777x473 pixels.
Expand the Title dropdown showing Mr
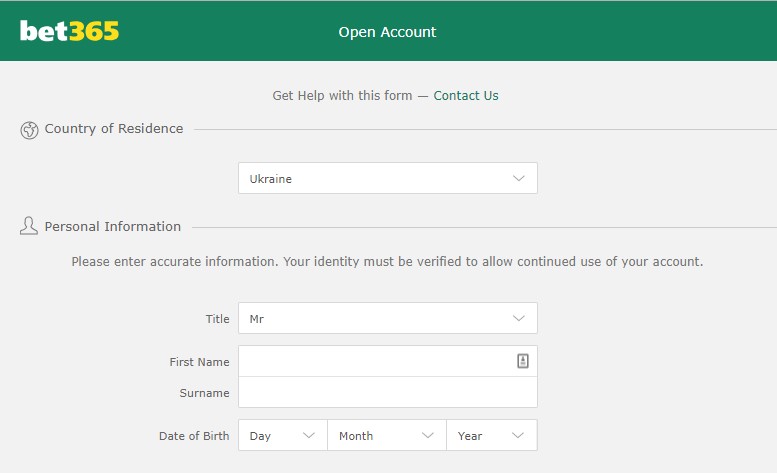click(x=388, y=318)
